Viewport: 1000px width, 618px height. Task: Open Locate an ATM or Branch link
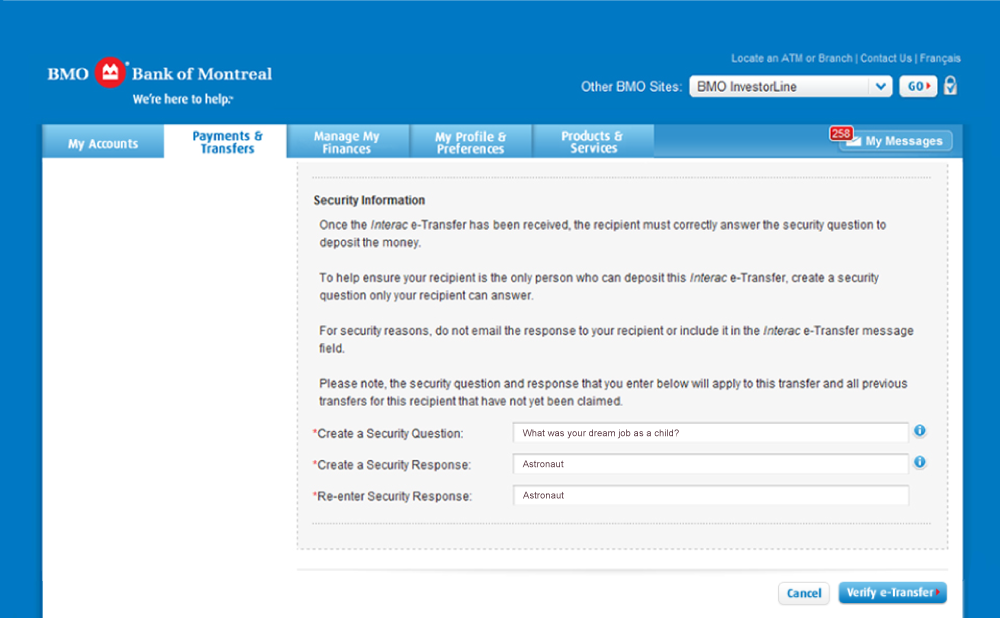(791, 58)
